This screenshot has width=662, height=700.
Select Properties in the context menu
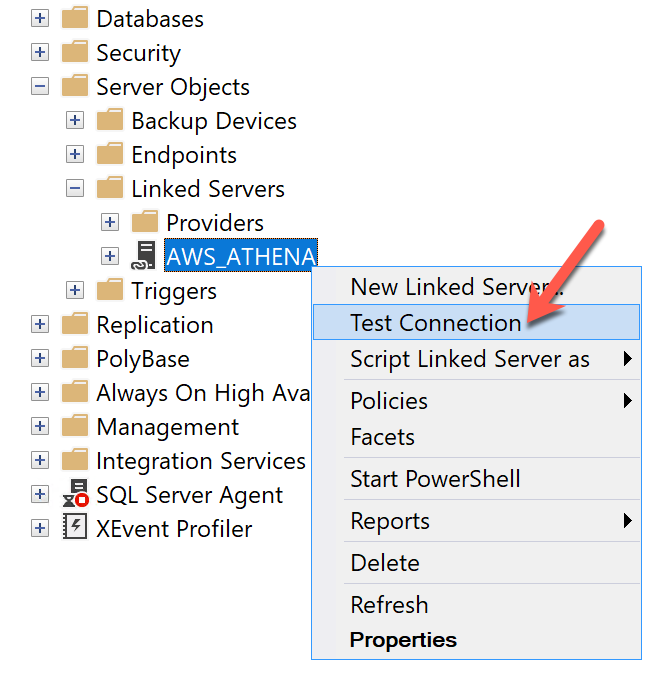[x=403, y=640]
